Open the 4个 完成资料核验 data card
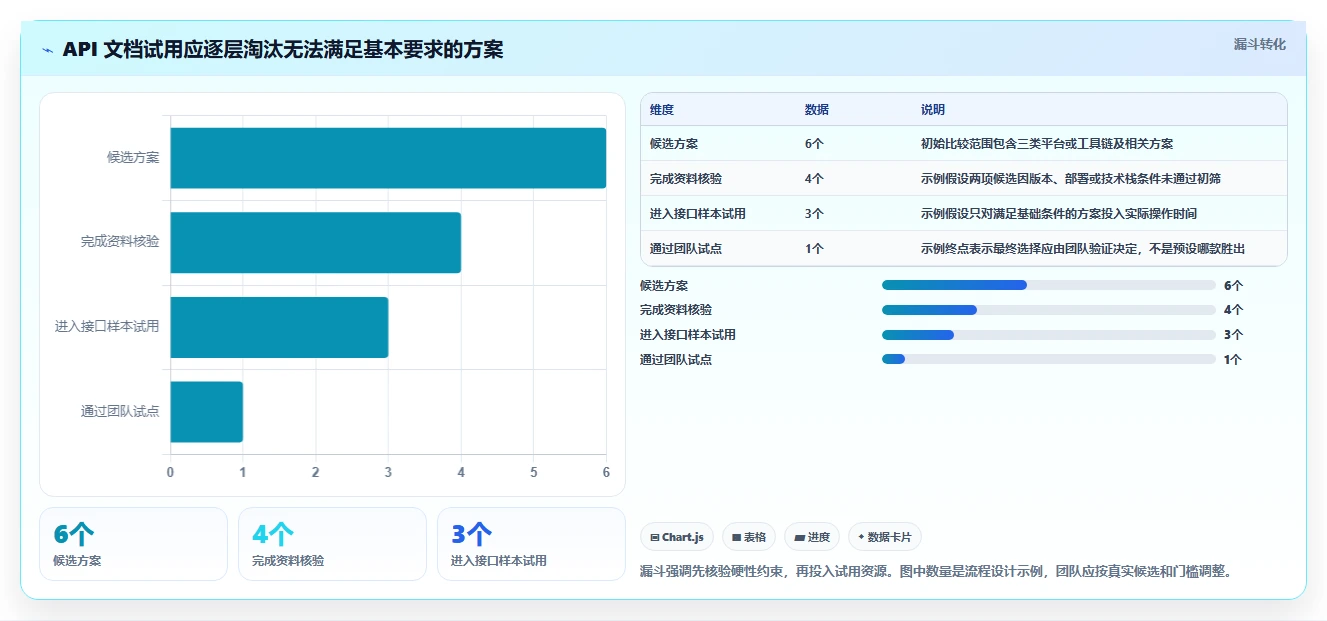1327x621 pixels. tap(332, 544)
